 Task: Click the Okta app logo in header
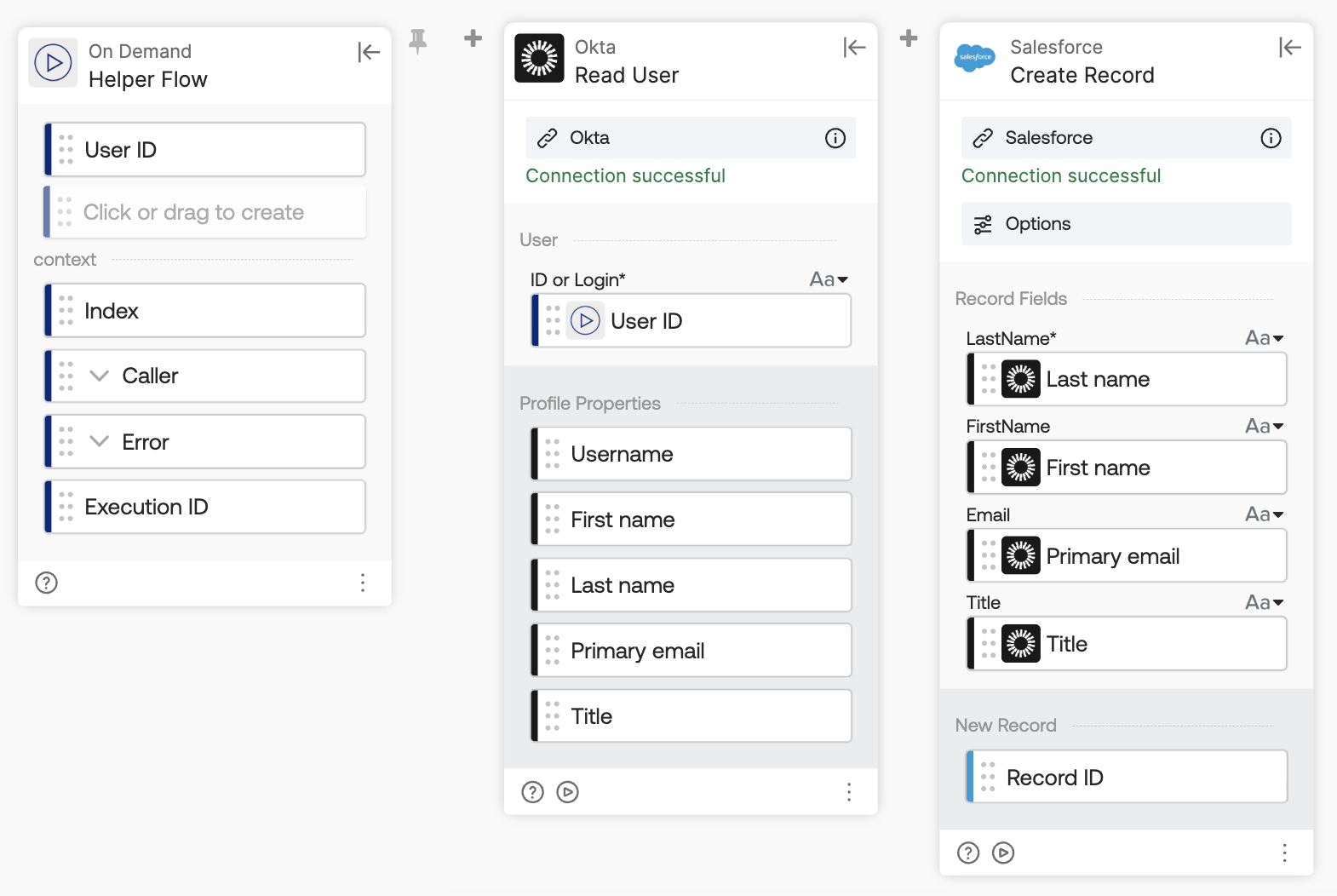pyautogui.click(x=539, y=58)
